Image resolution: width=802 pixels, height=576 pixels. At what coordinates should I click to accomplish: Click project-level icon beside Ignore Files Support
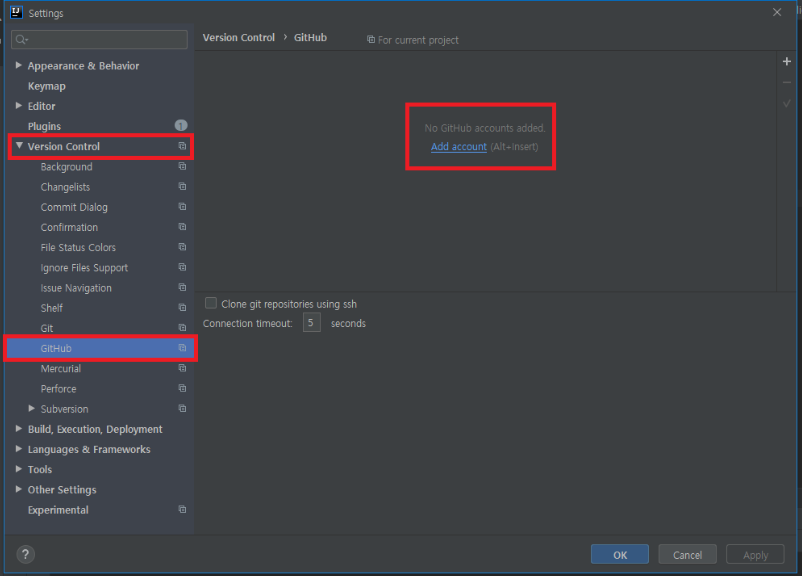click(x=182, y=267)
